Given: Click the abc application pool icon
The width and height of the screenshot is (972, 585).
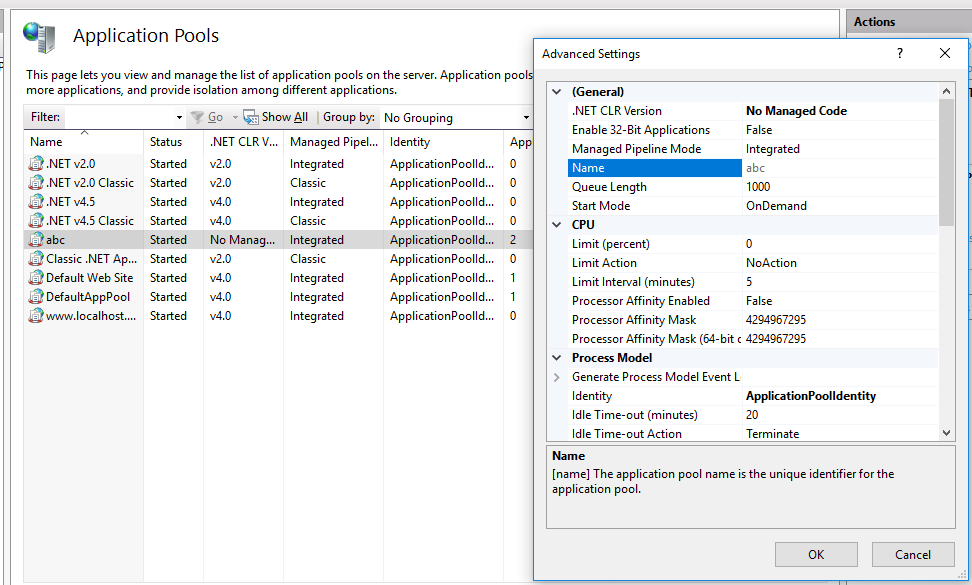Looking at the screenshot, I should pyautogui.click(x=36, y=240).
